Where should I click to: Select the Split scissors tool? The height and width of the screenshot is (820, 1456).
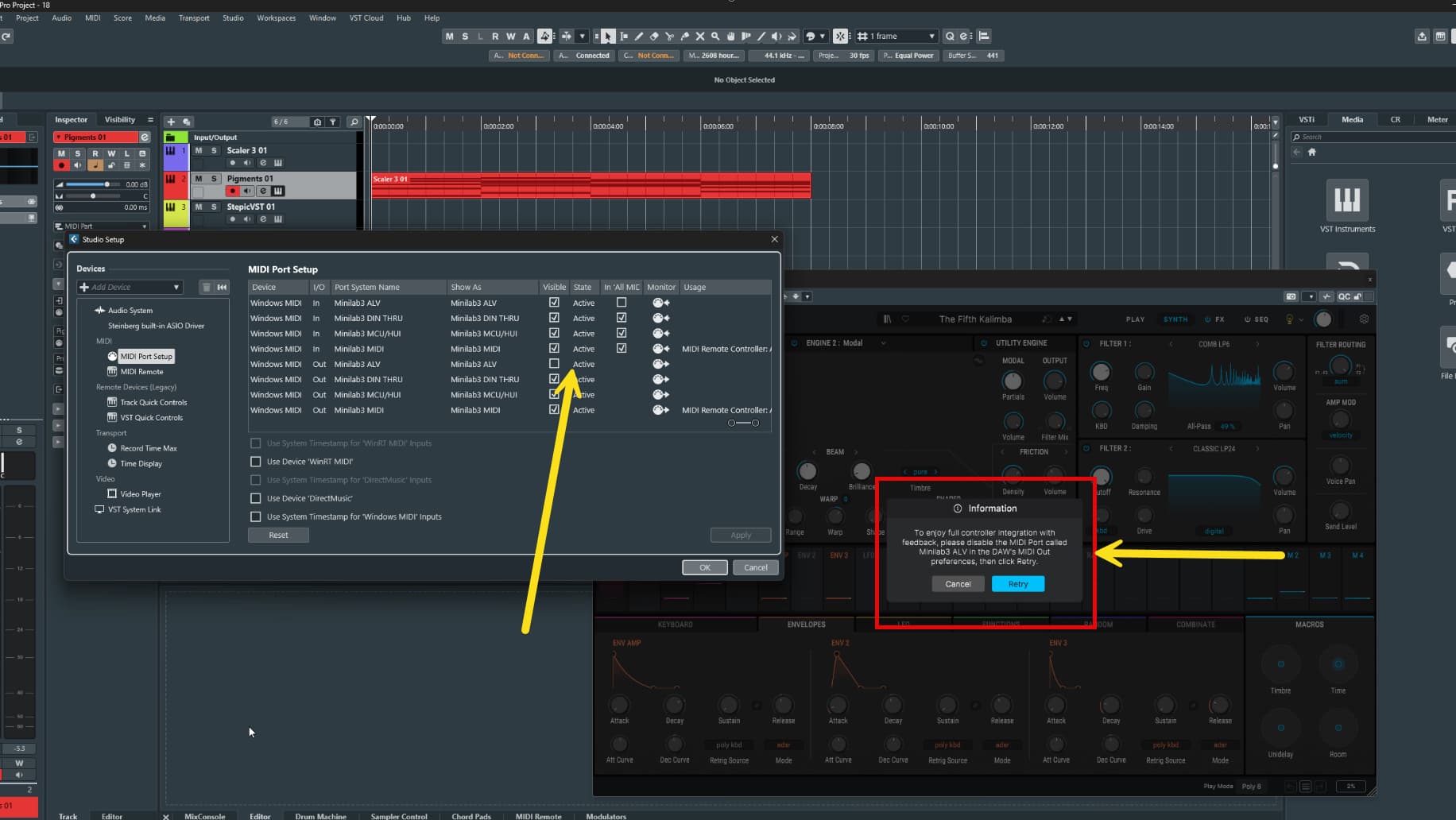pyautogui.click(x=669, y=36)
